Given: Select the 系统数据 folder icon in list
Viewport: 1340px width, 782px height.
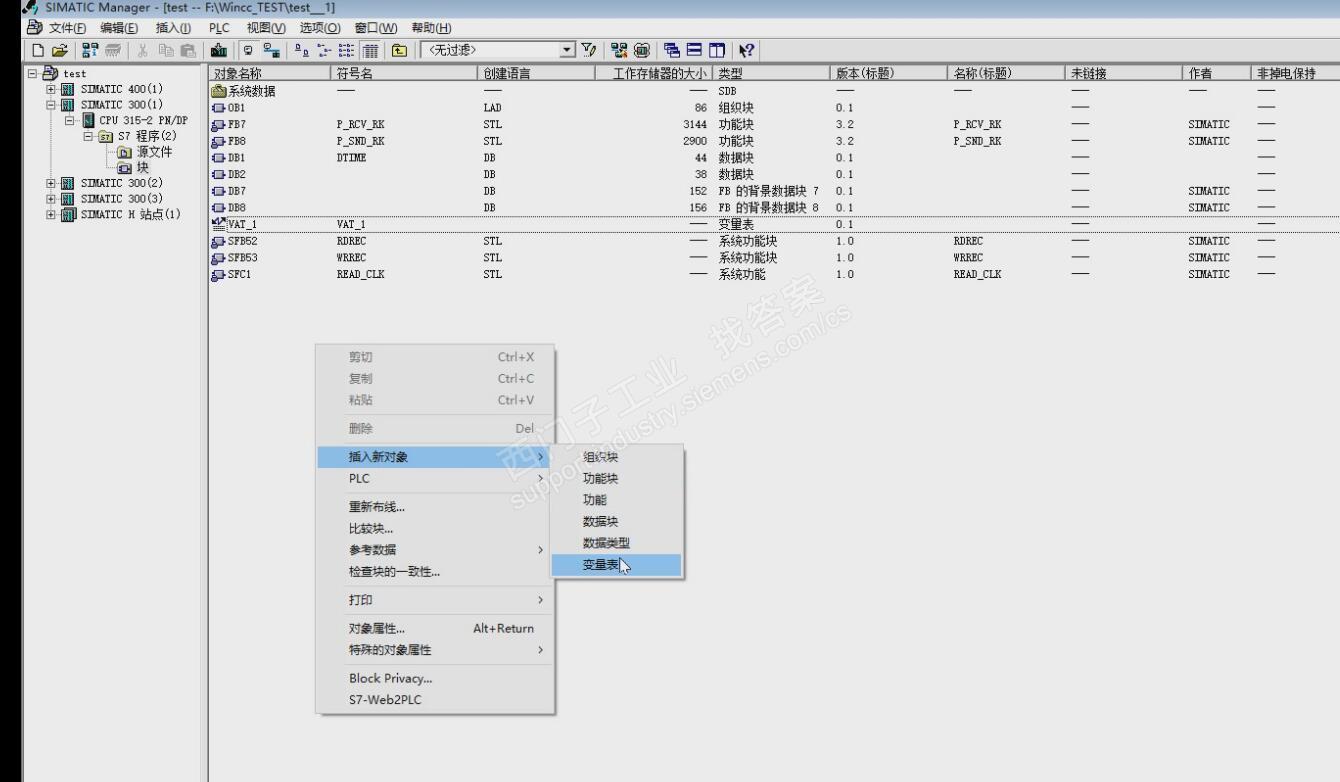Looking at the screenshot, I should tap(220, 91).
